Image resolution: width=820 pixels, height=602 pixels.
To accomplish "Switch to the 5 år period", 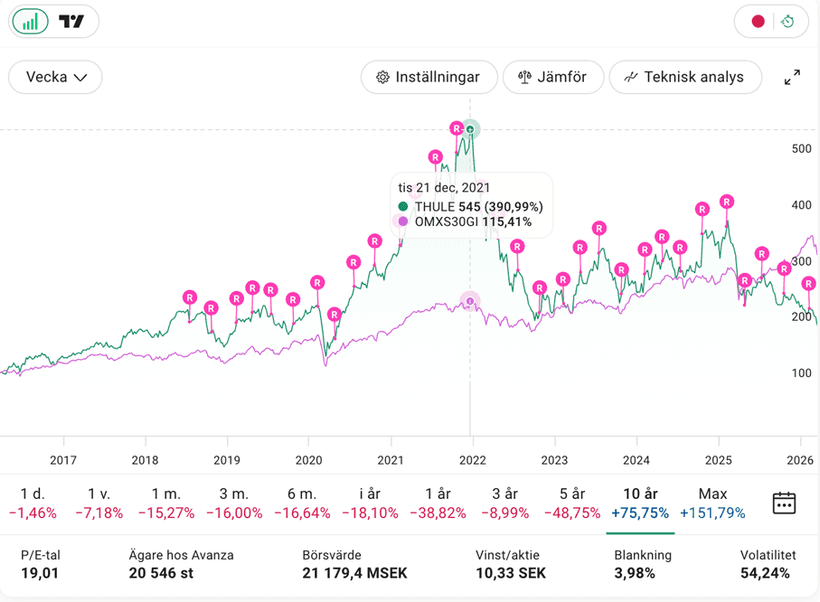I will pos(572,502).
